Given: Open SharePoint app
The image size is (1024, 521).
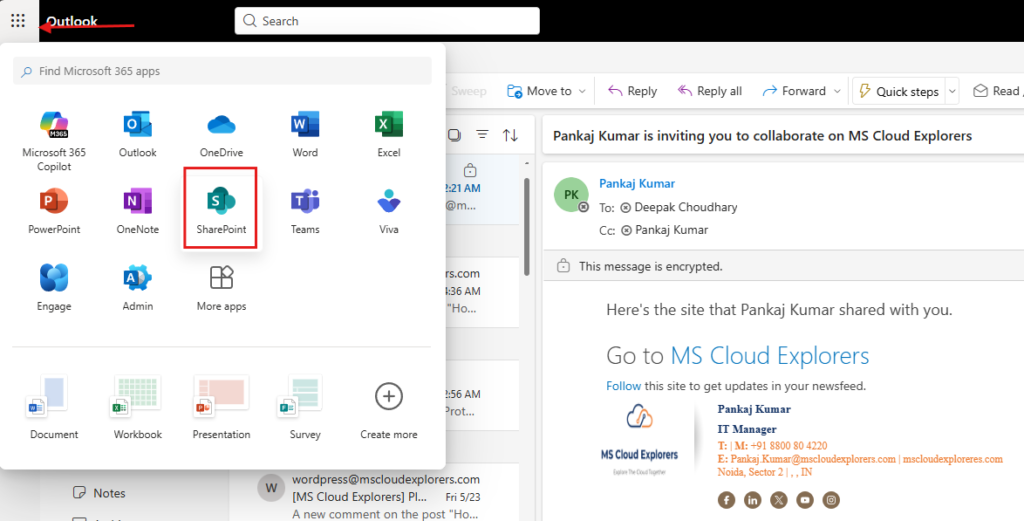Looking at the screenshot, I should (221, 208).
